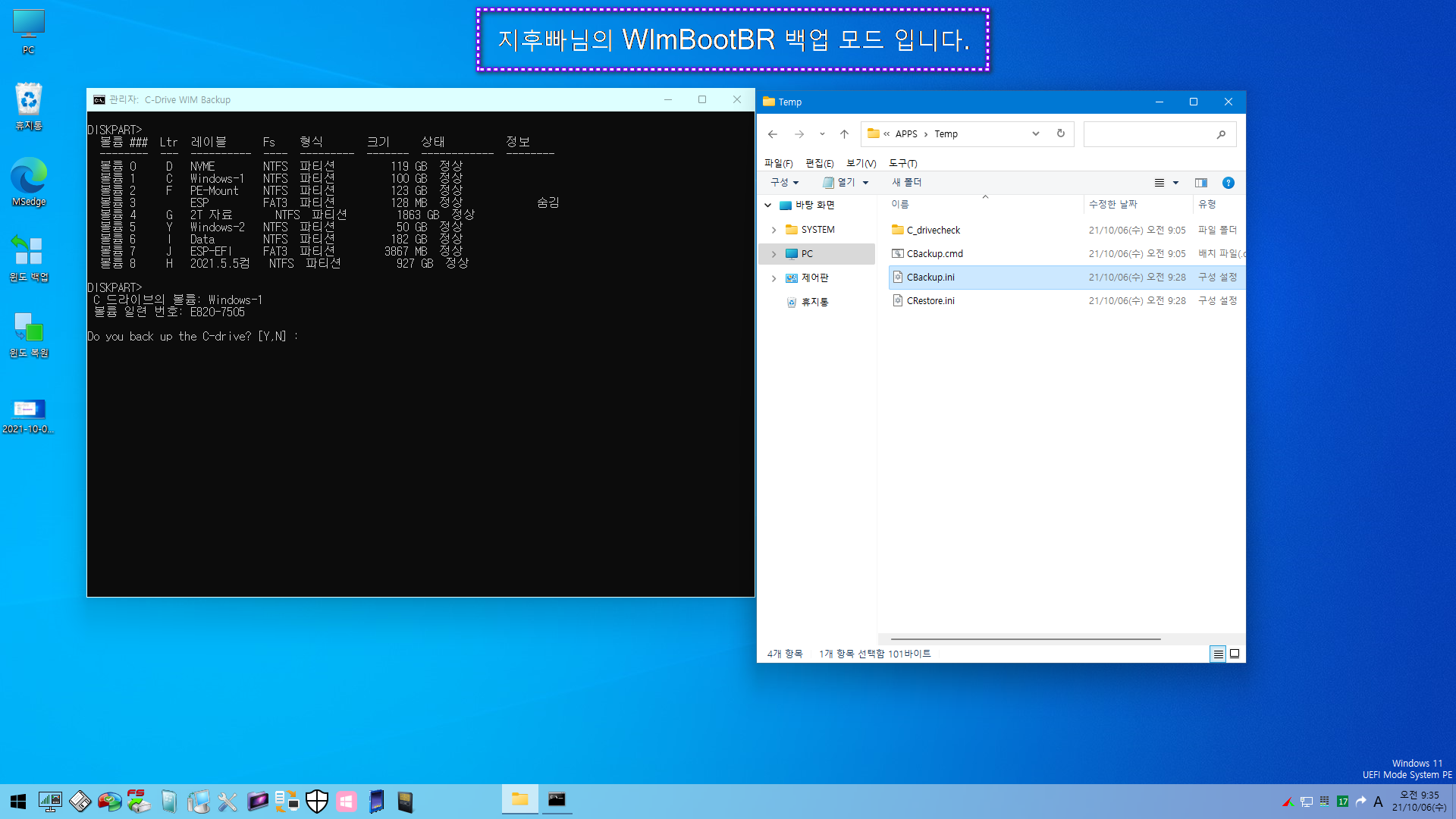Go back in Temp Explorer window
The width and height of the screenshot is (1456, 819).
pos(773,134)
